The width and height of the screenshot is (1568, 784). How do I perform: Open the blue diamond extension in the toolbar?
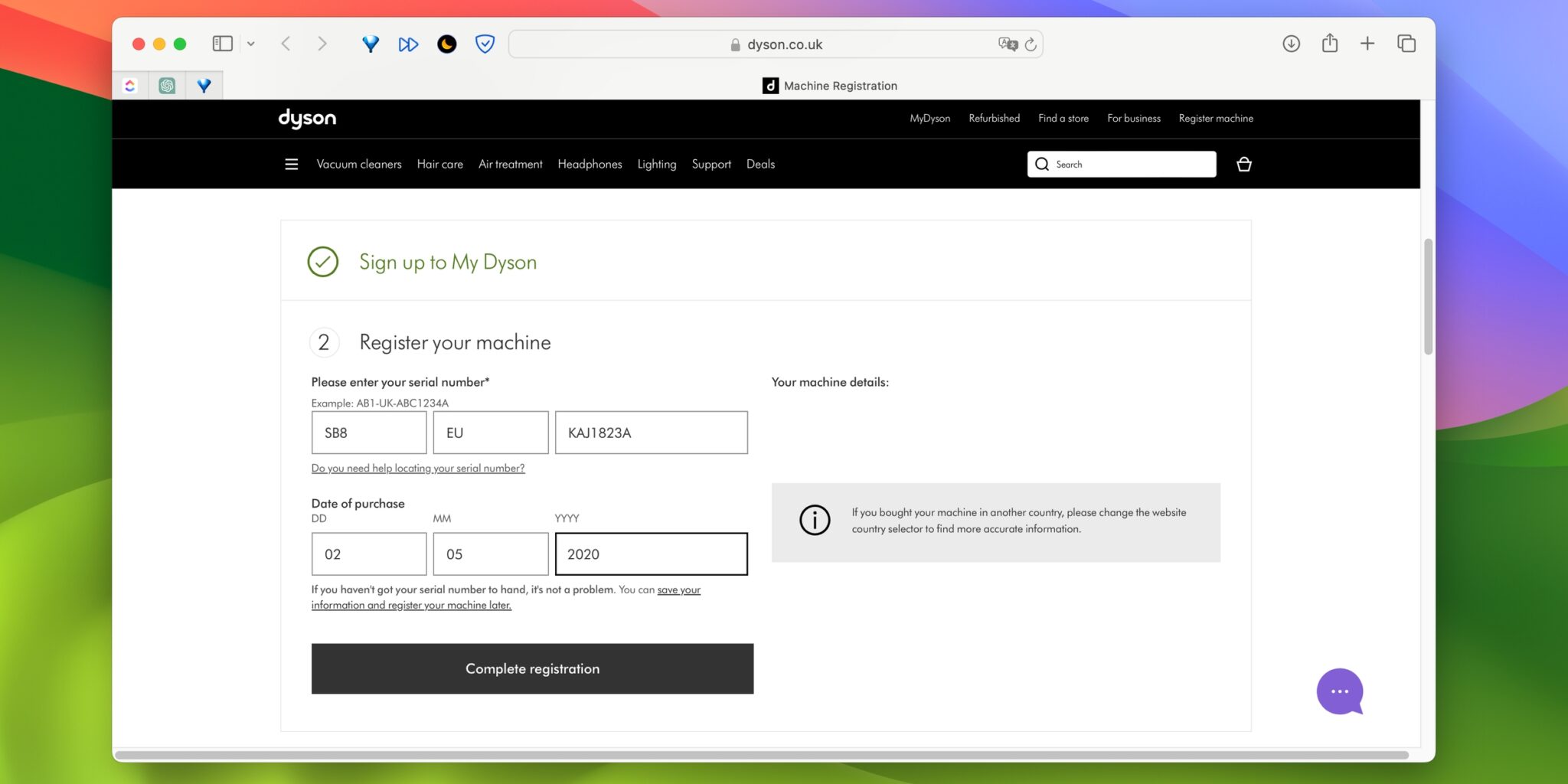click(371, 44)
